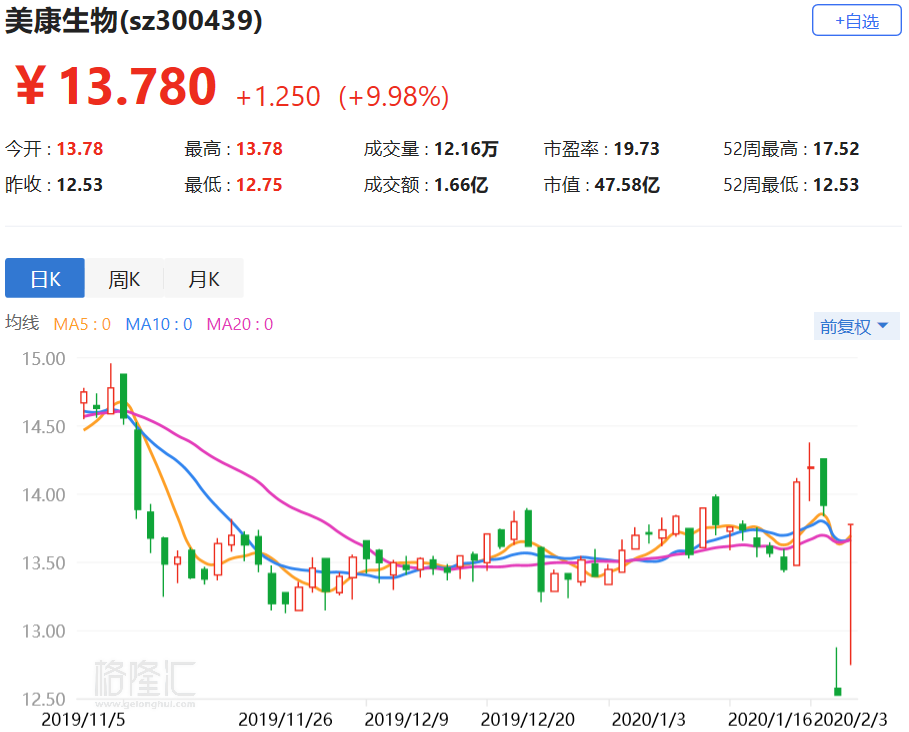Click the 13.00 y-axis price label
This screenshot has width=909, height=732.
(x=43, y=631)
